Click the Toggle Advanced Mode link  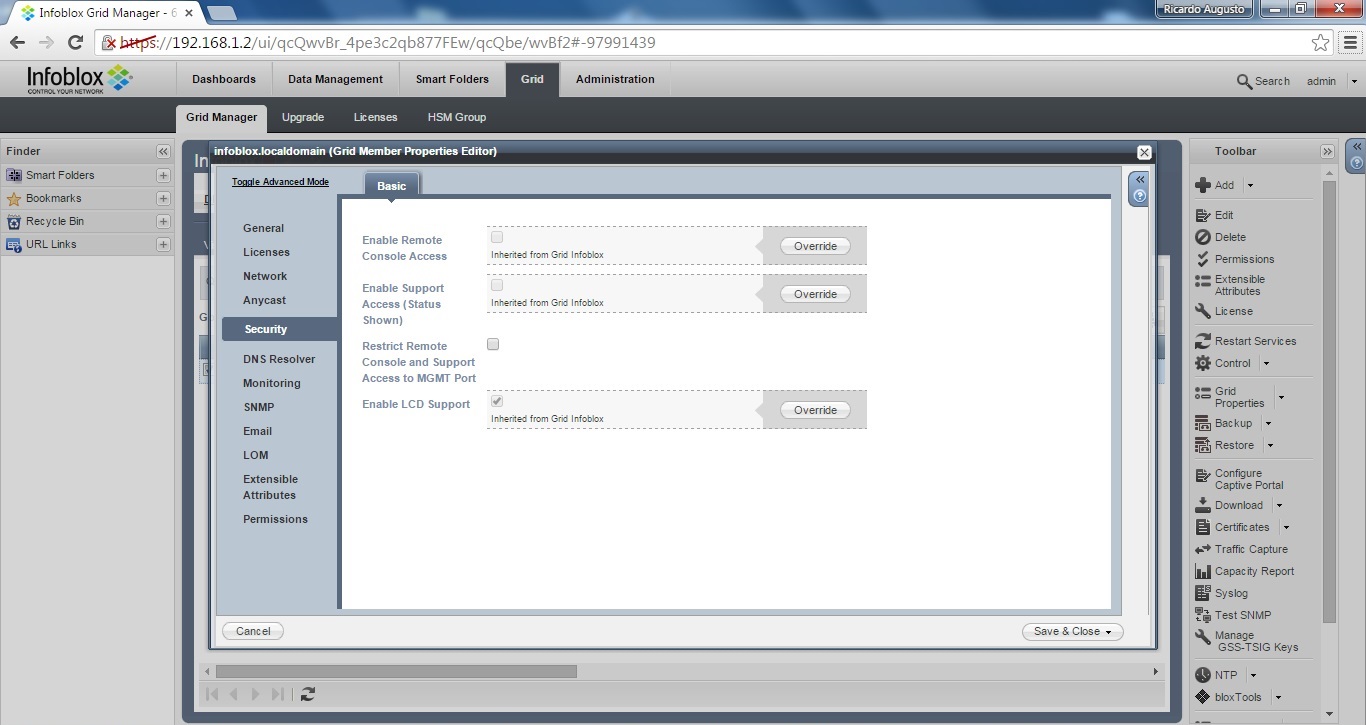tap(280, 182)
